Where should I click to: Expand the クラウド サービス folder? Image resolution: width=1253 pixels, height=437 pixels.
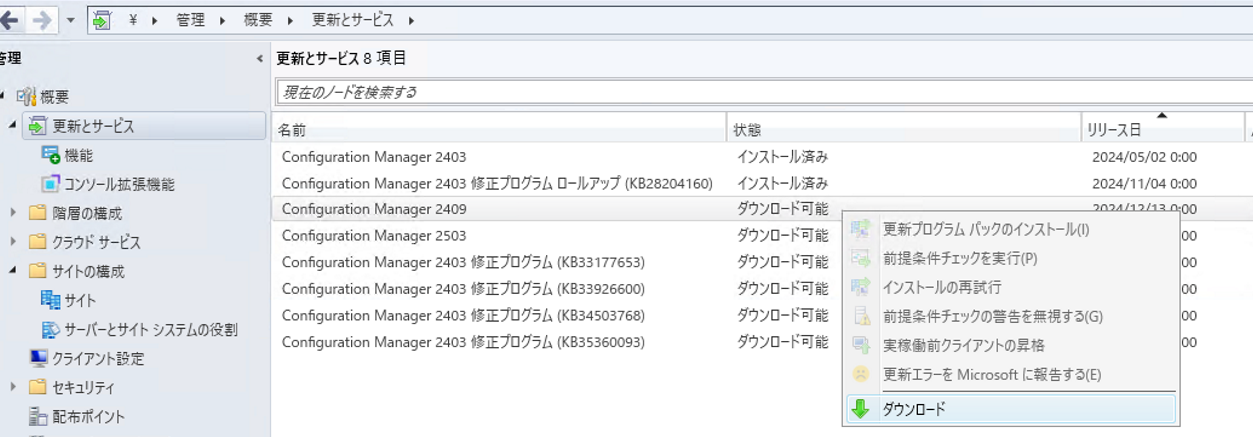(x=13, y=242)
